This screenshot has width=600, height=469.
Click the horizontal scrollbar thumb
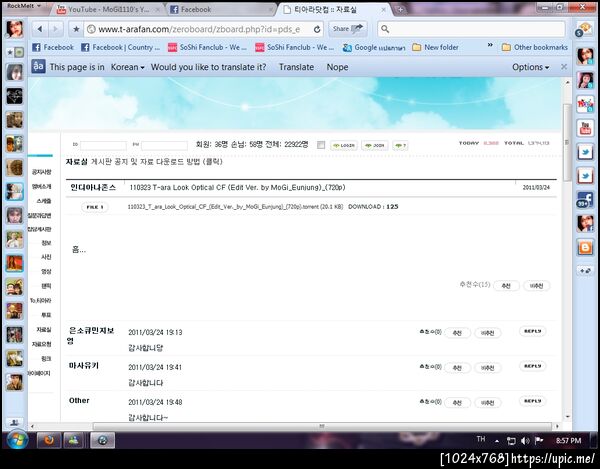[x=322, y=426]
